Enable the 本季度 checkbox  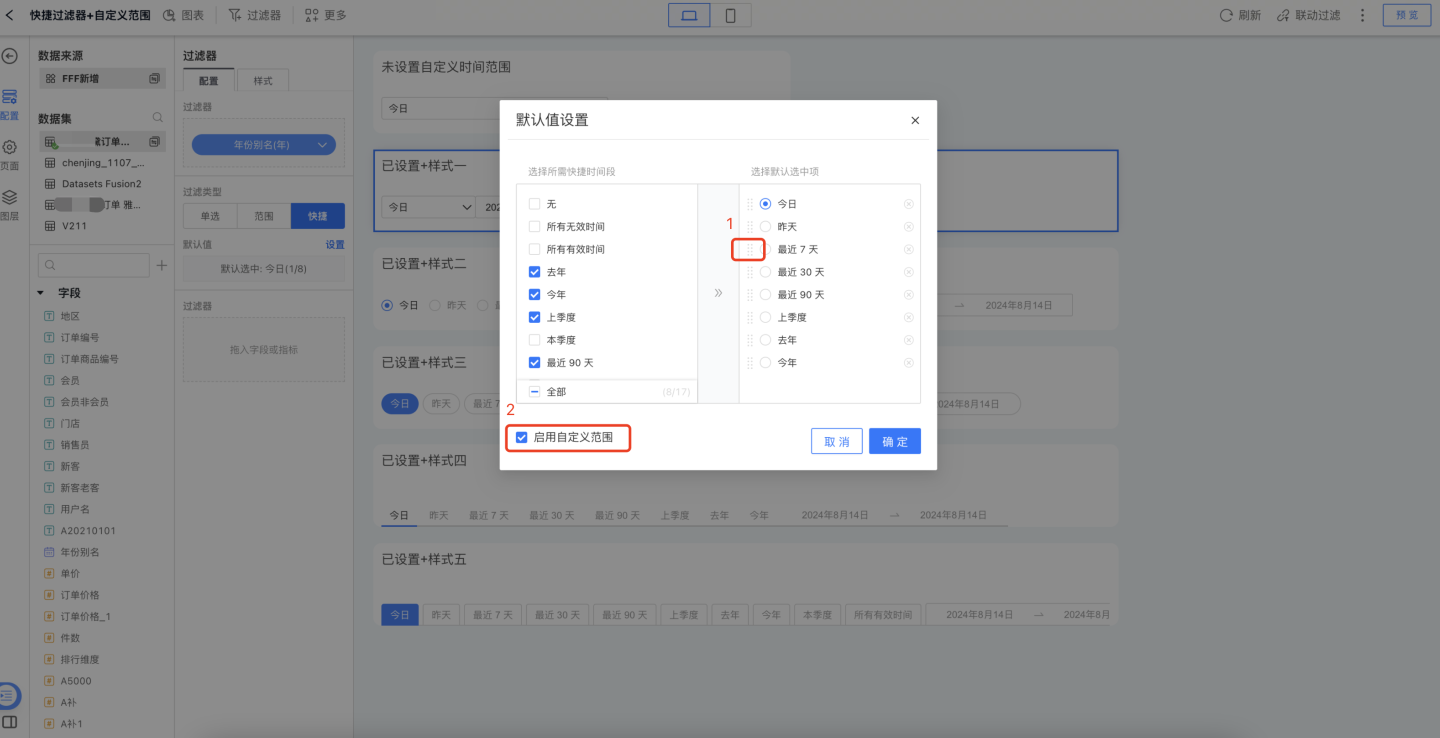pyautogui.click(x=534, y=340)
